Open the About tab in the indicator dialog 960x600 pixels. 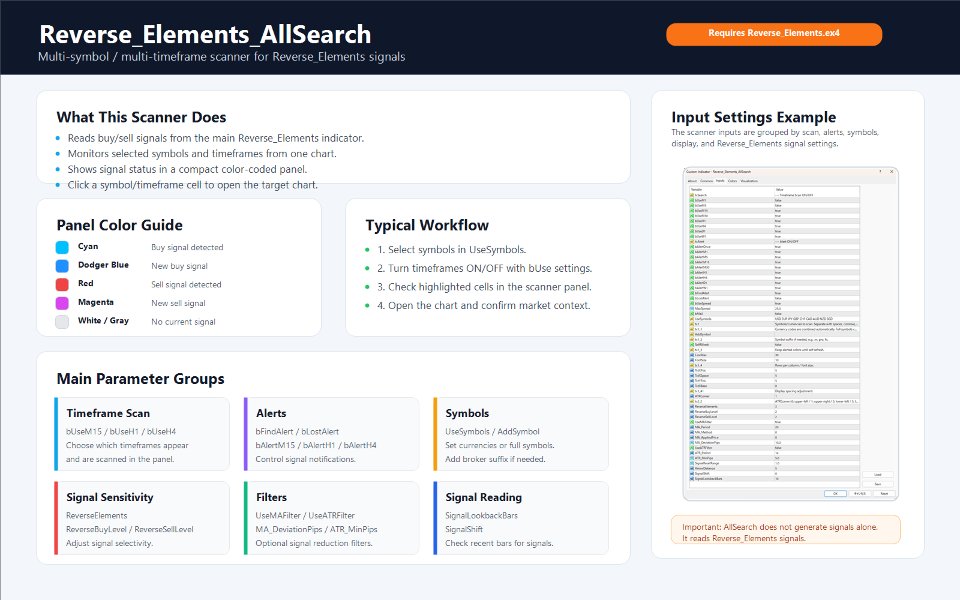[692, 181]
